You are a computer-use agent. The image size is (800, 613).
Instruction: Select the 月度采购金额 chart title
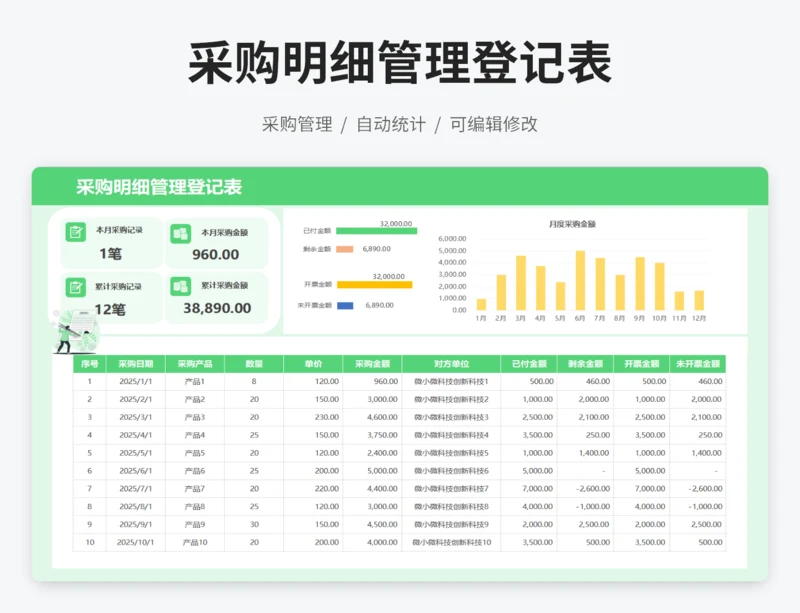pos(572,224)
